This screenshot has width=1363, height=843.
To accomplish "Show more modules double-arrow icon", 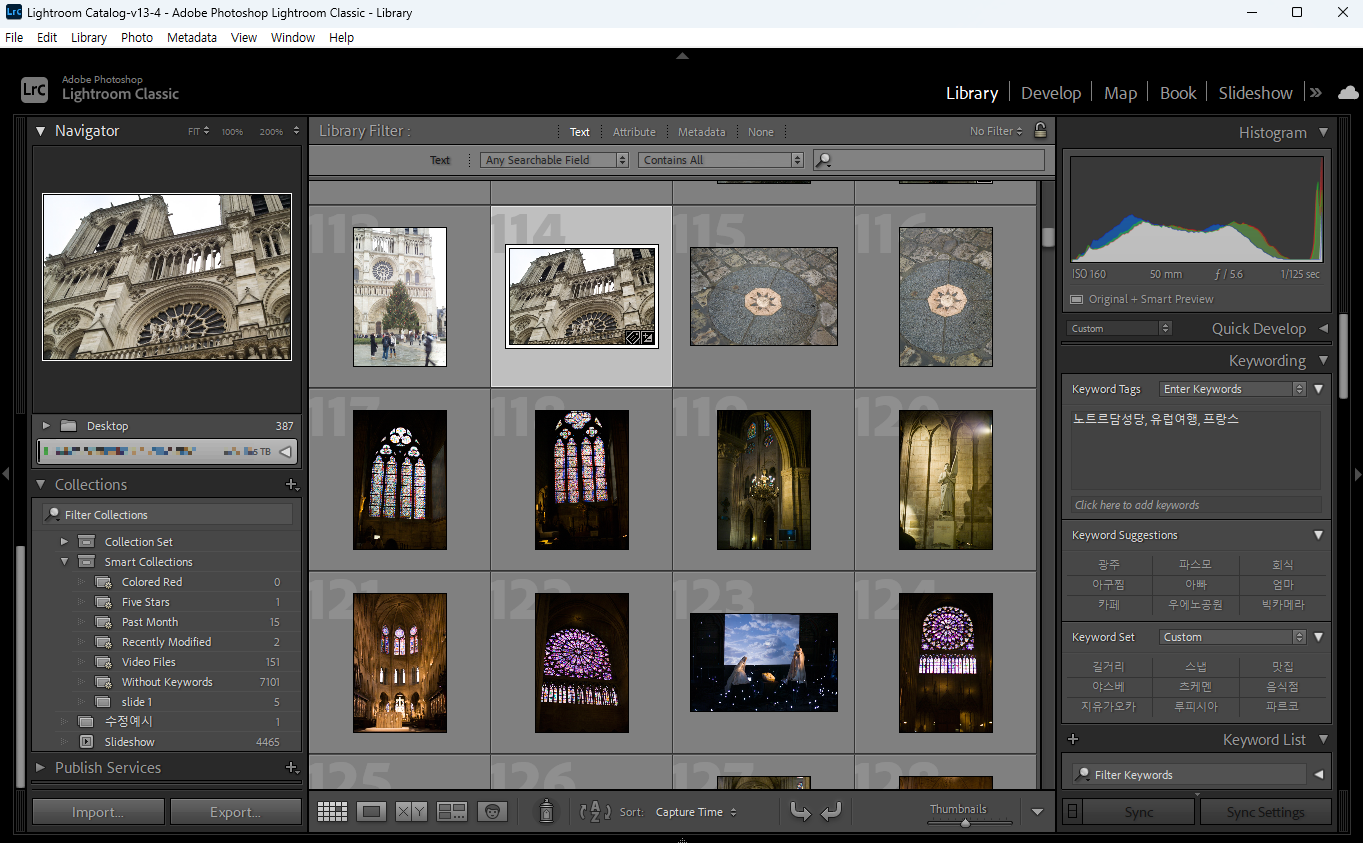I will click(x=1316, y=92).
